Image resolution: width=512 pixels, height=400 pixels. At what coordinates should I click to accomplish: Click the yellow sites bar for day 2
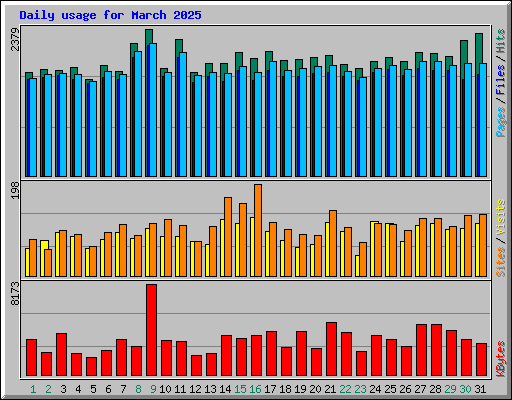[44, 245]
